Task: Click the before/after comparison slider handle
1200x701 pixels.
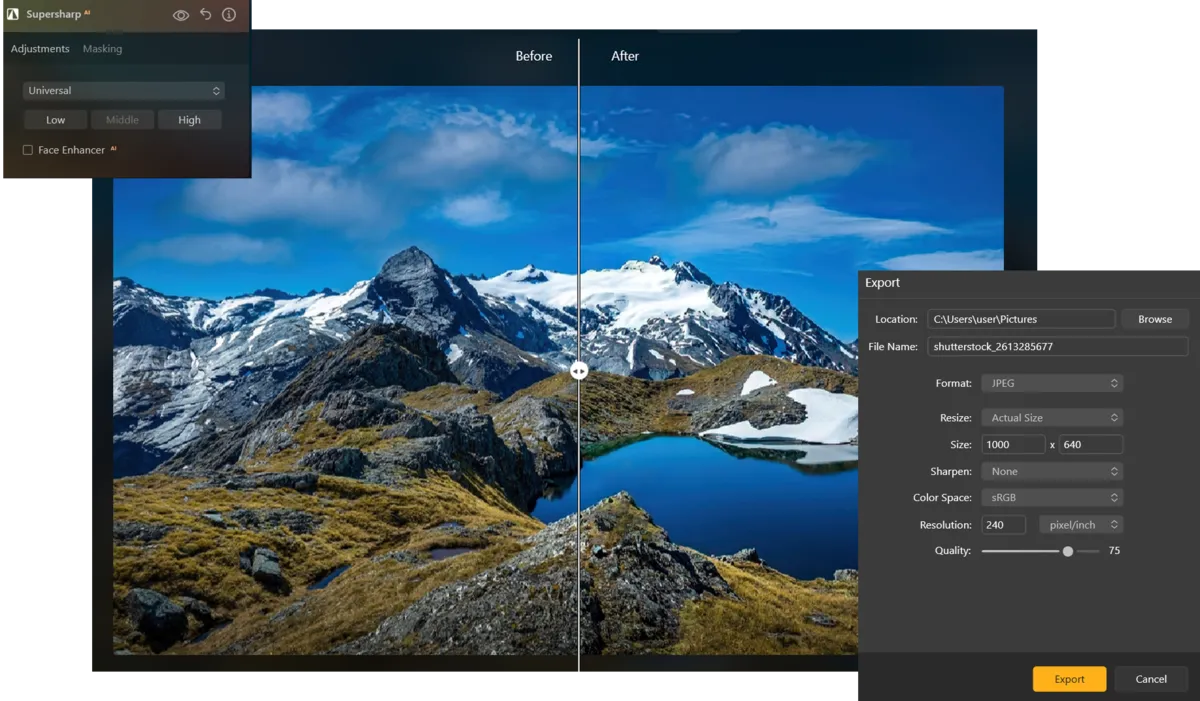Action: pos(579,370)
